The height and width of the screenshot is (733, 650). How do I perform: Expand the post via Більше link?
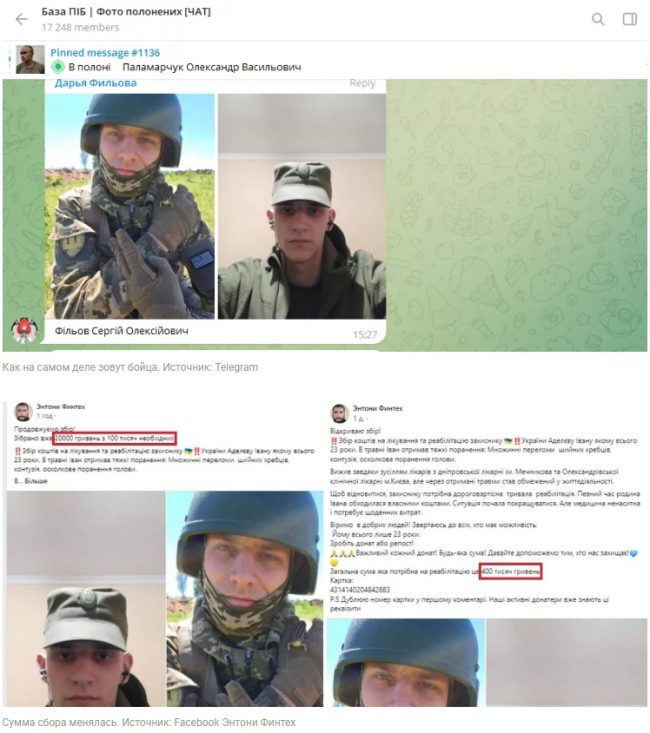click(36, 481)
